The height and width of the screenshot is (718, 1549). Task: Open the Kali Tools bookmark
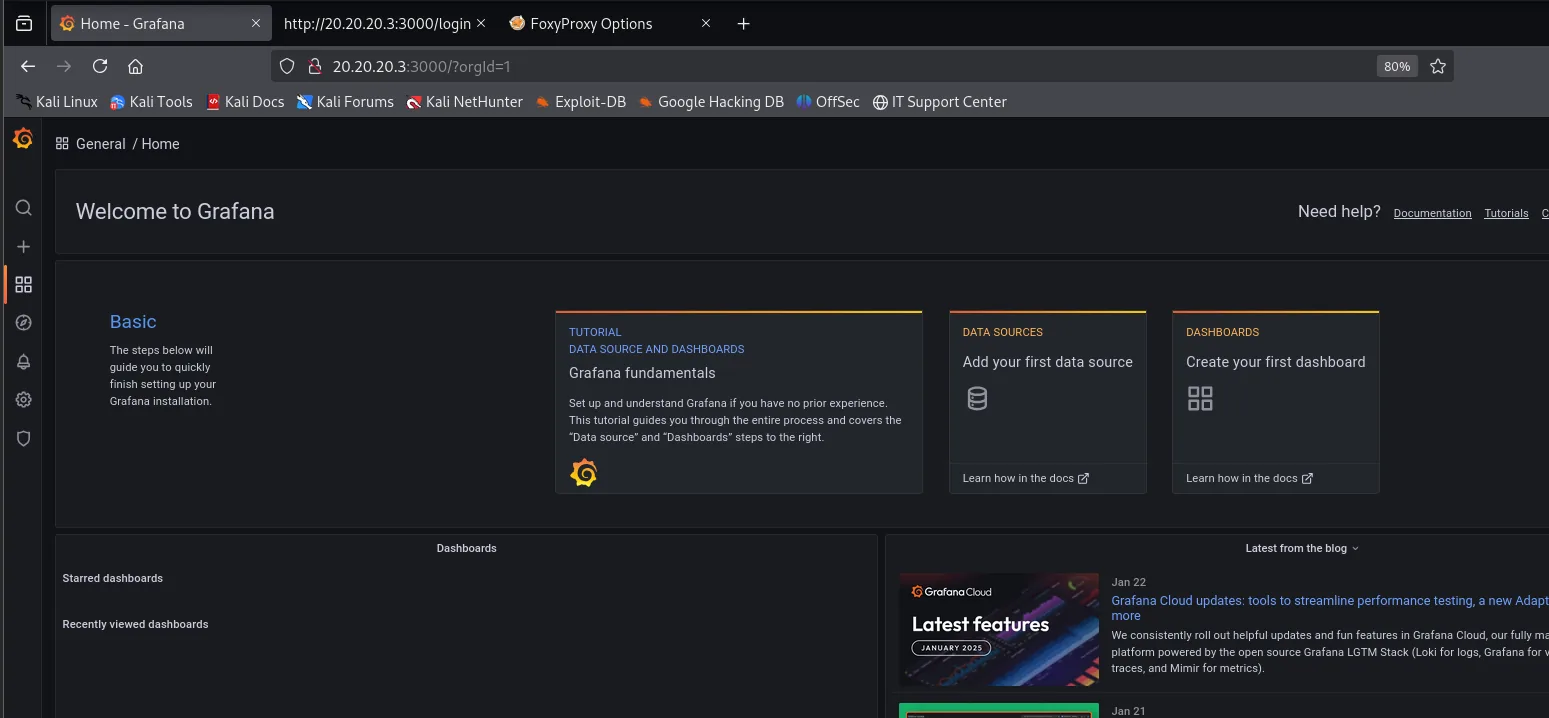(151, 102)
